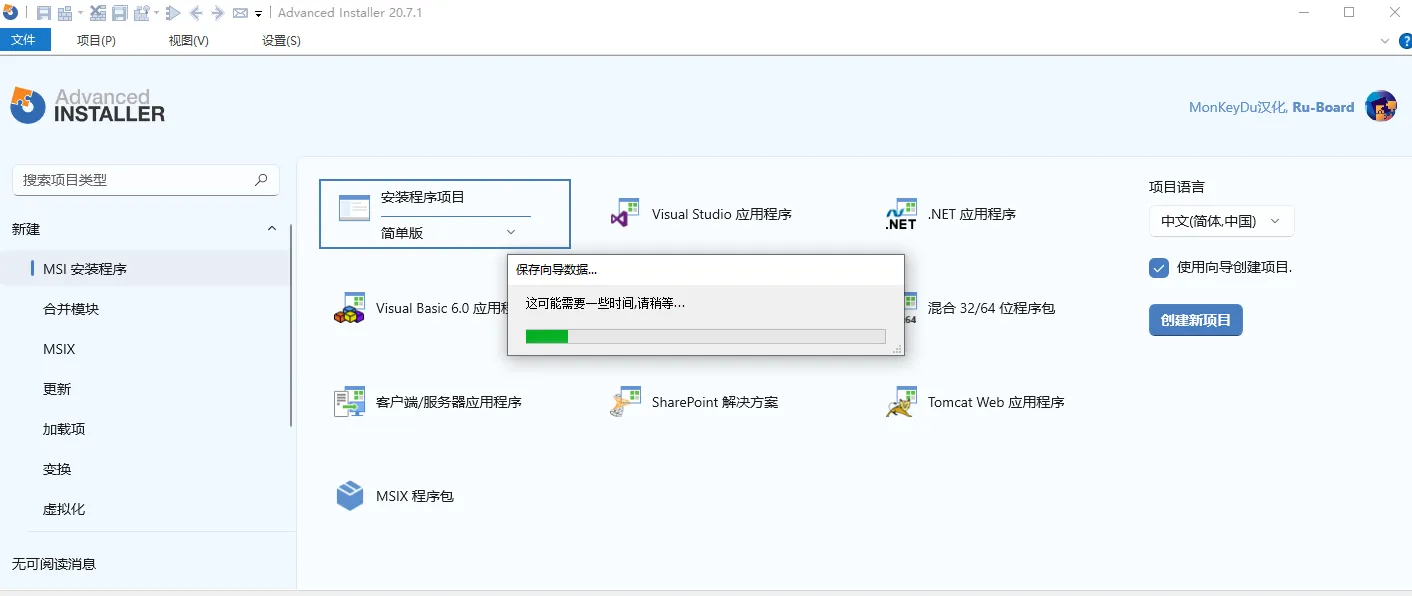Open the 视图(V) menu
The image size is (1412, 596).
[187, 40]
